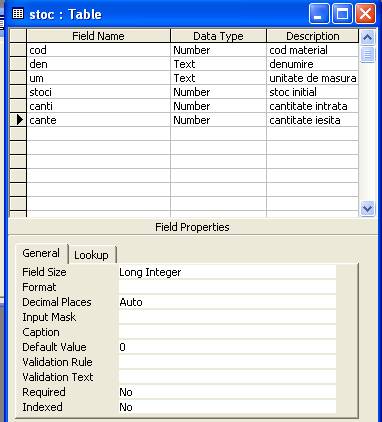Click the Data Type column header

218,36
